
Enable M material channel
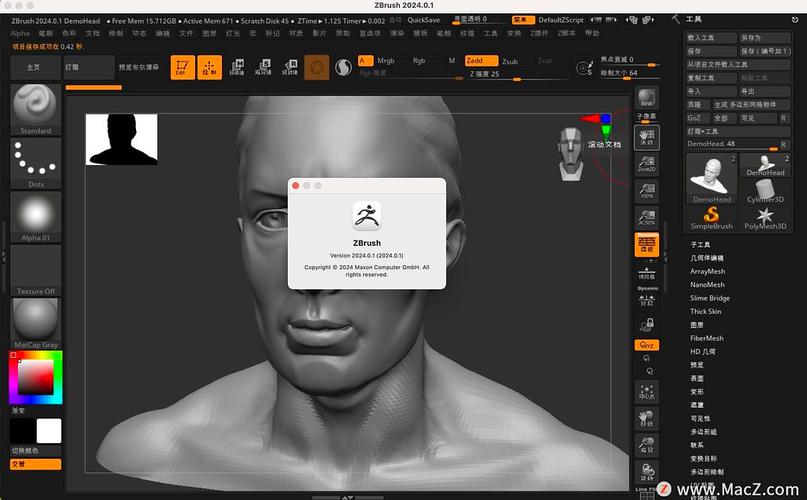click(451, 61)
